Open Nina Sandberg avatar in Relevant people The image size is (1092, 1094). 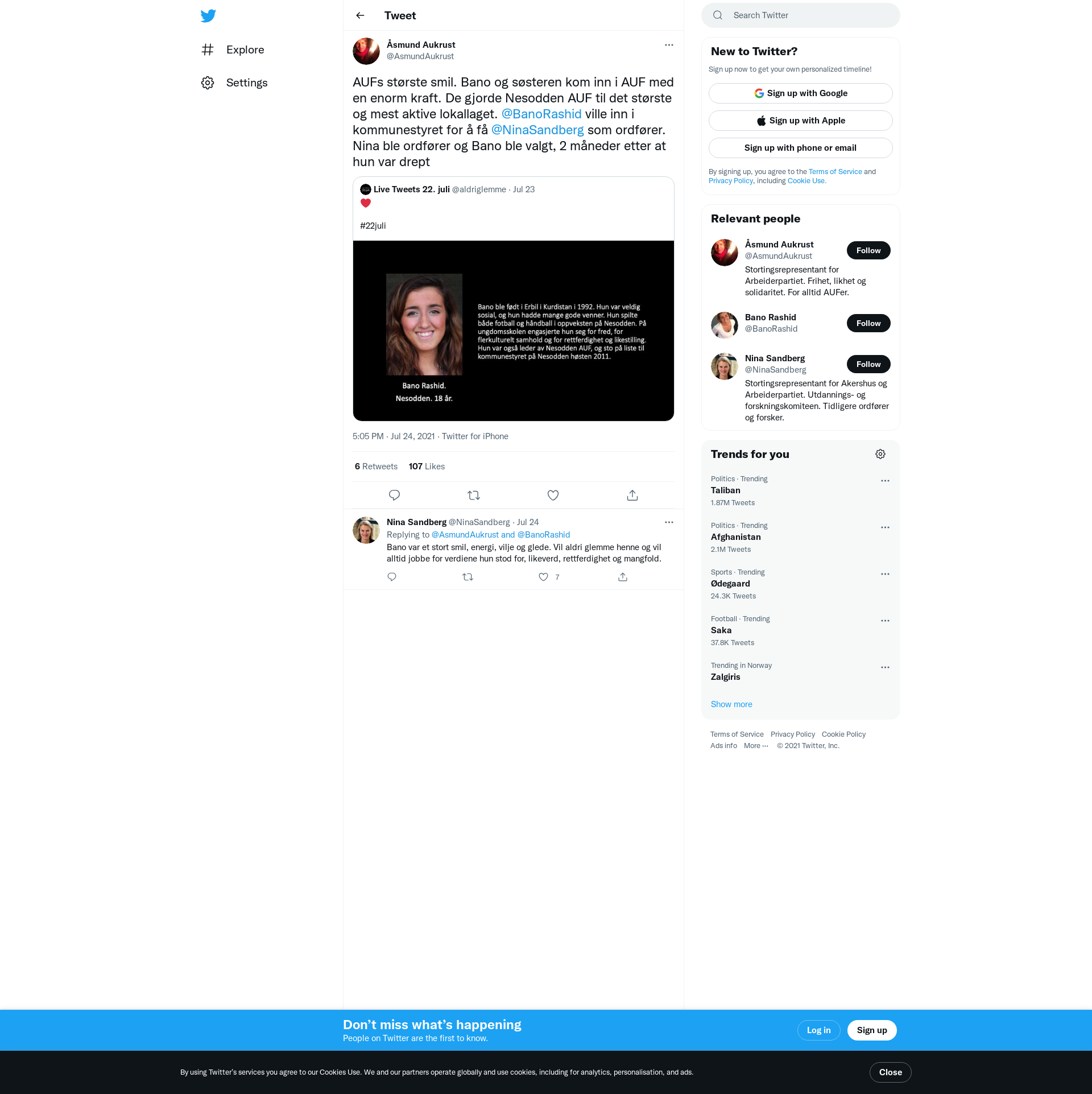pos(725,366)
